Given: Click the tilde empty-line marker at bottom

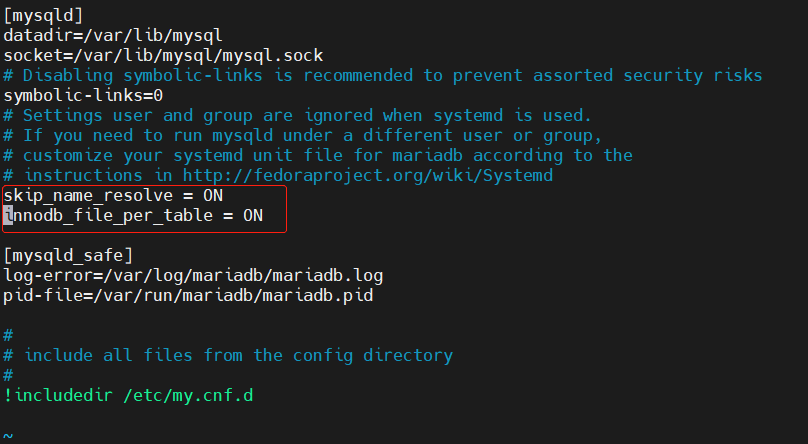Looking at the screenshot, I should pyautogui.click(x=8, y=436).
